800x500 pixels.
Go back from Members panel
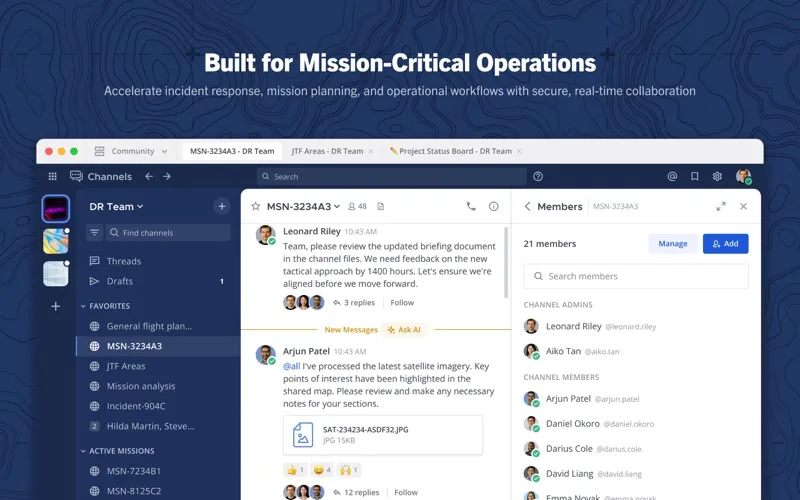click(x=528, y=206)
